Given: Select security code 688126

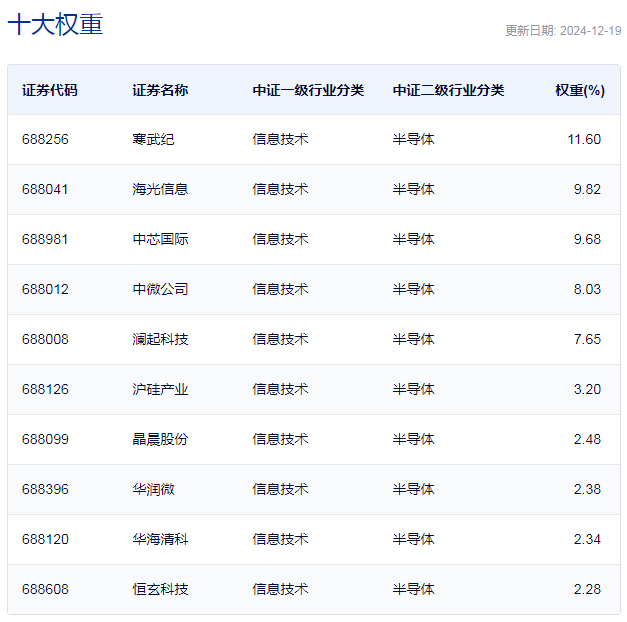Looking at the screenshot, I should pyautogui.click(x=45, y=389).
